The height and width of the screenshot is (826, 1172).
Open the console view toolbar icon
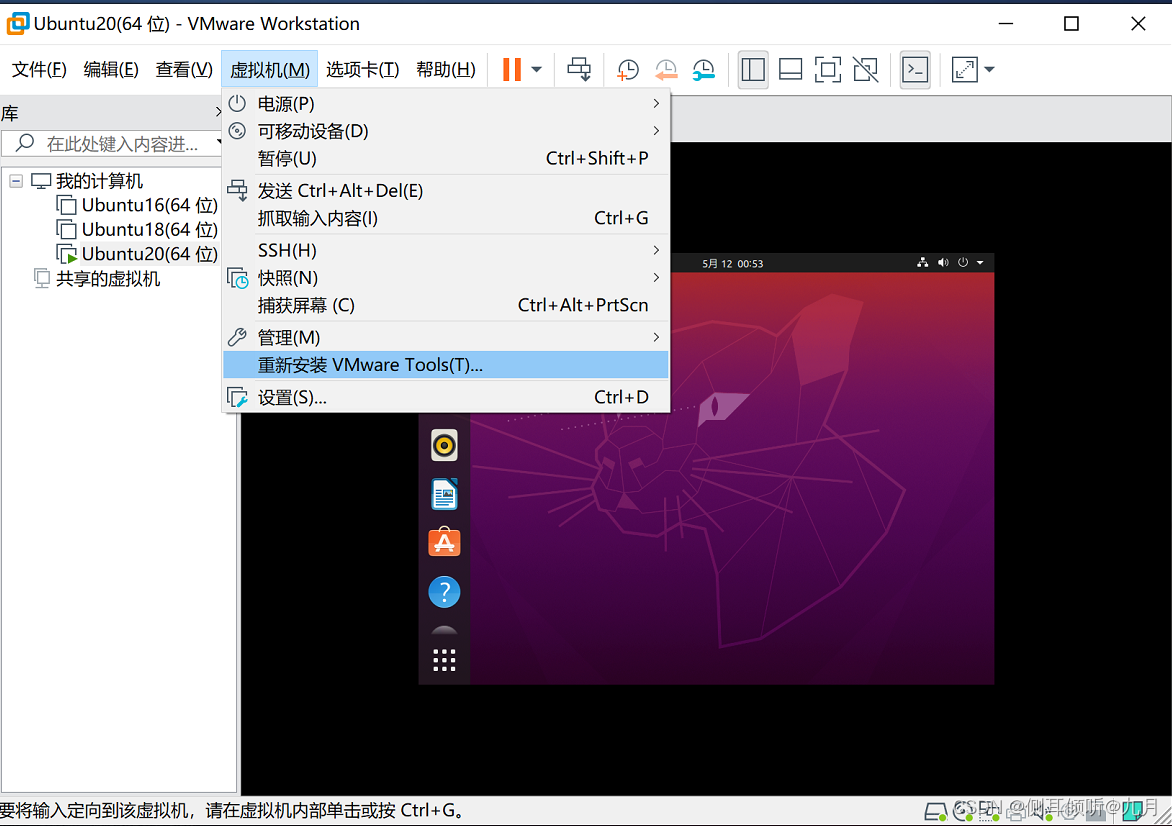pos(915,70)
